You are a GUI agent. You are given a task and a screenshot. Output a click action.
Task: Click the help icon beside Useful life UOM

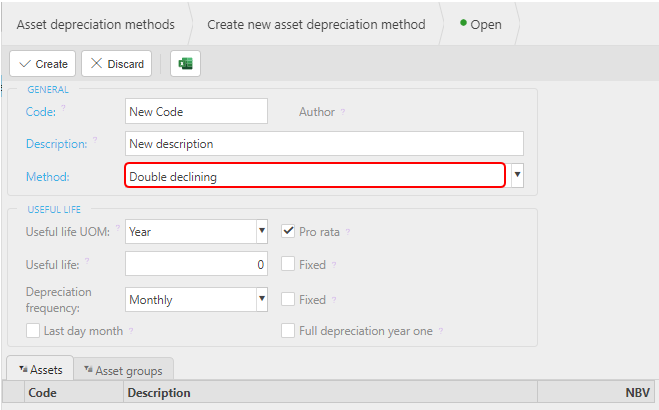click(118, 228)
